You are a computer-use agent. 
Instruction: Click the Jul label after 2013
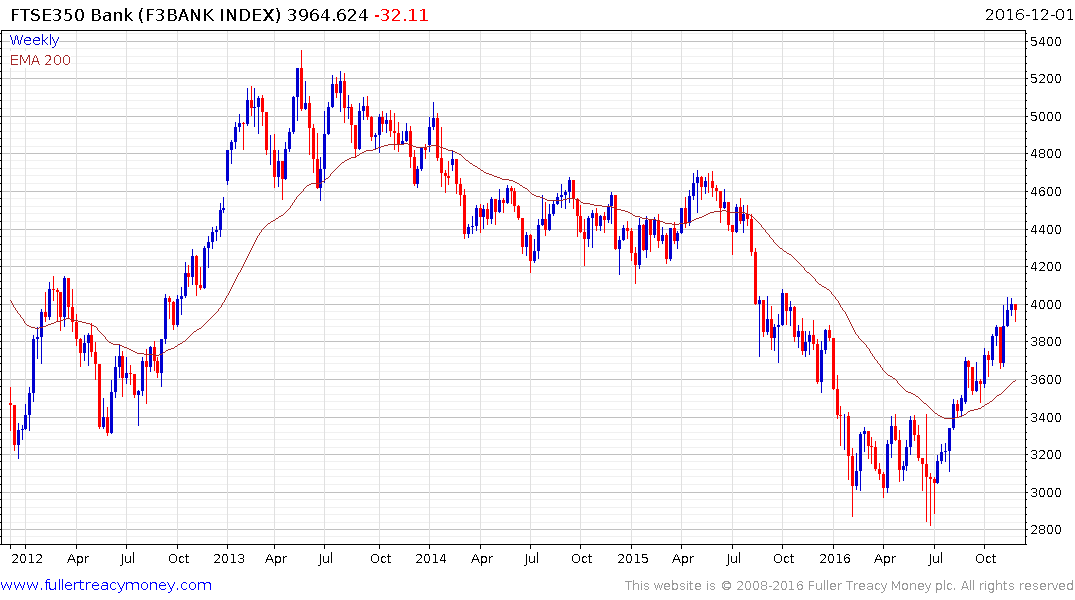point(325,558)
